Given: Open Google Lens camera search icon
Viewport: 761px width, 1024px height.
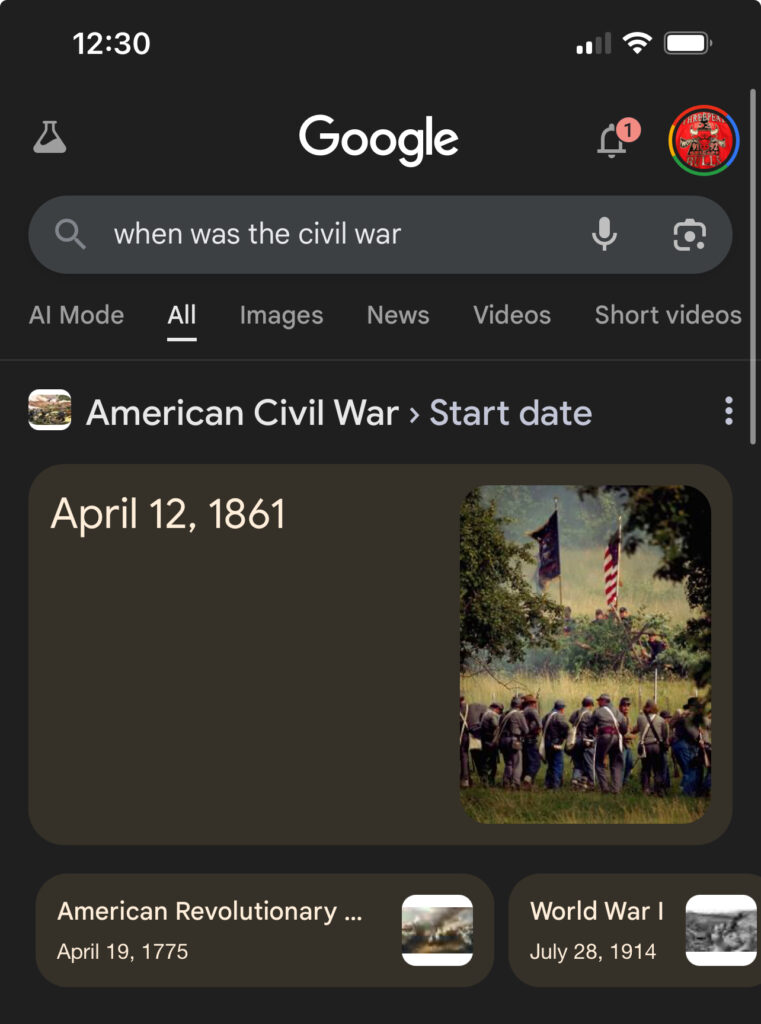Looking at the screenshot, I should coord(689,234).
